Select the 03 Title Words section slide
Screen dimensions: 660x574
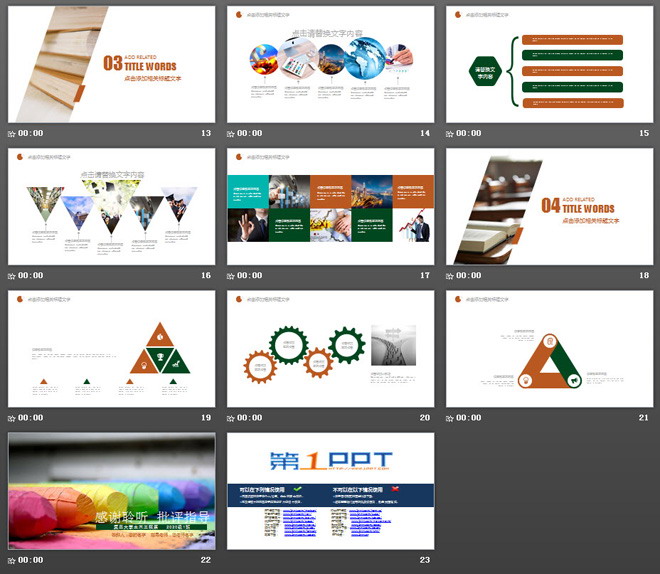111,64
